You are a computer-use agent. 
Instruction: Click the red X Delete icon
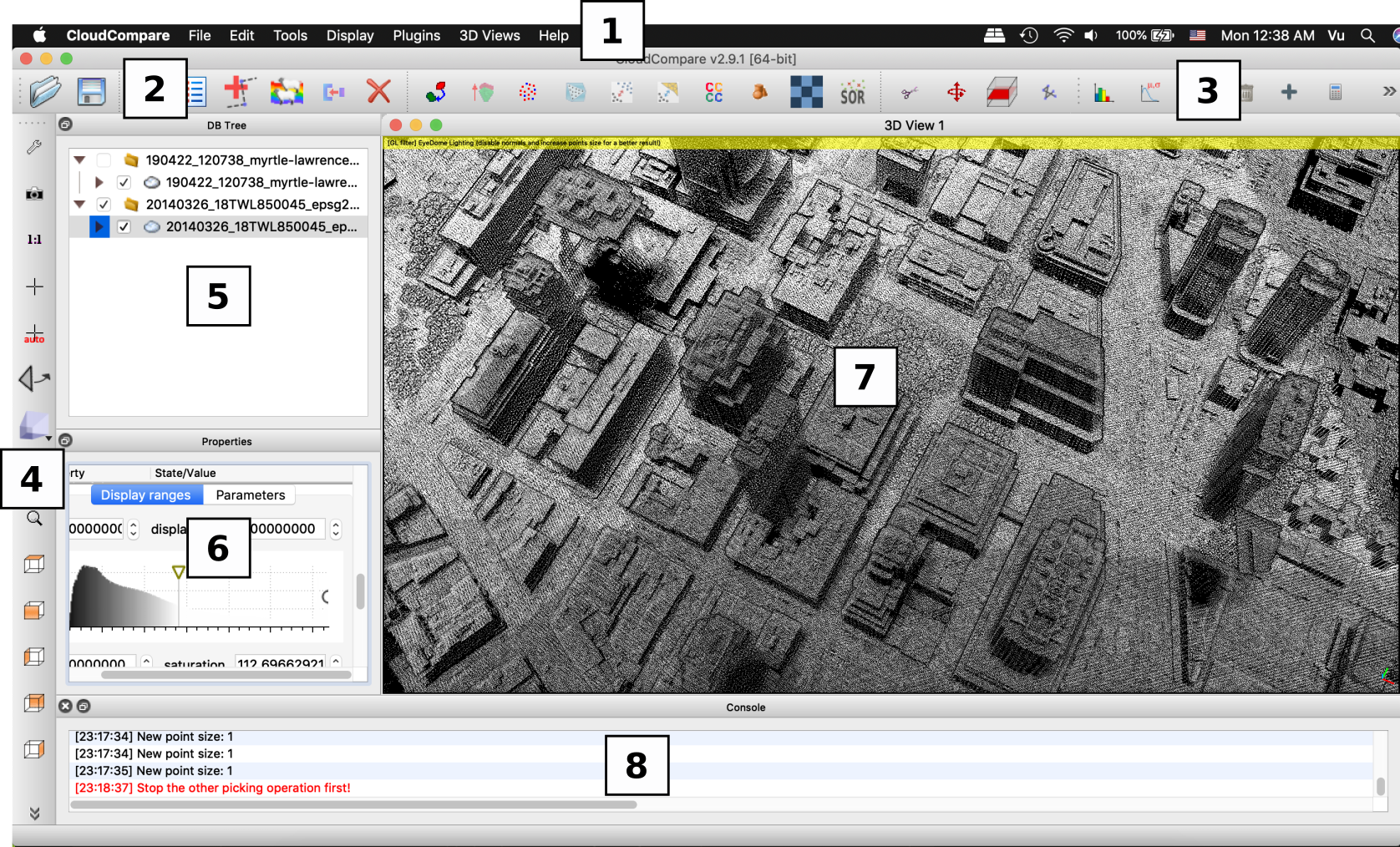point(378,91)
